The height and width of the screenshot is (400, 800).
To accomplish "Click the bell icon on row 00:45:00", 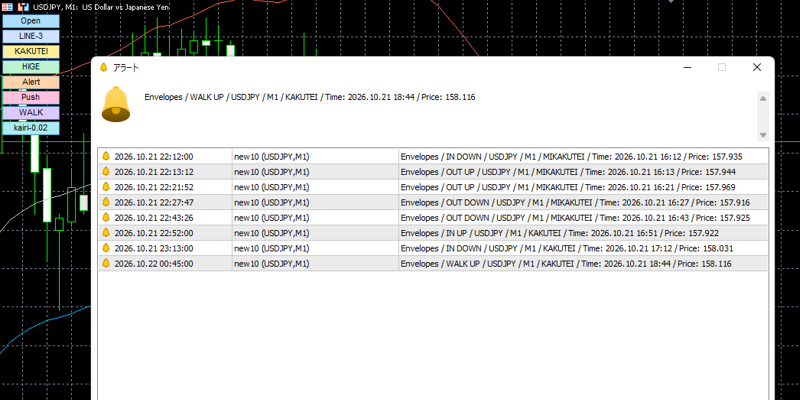I will (x=106, y=263).
